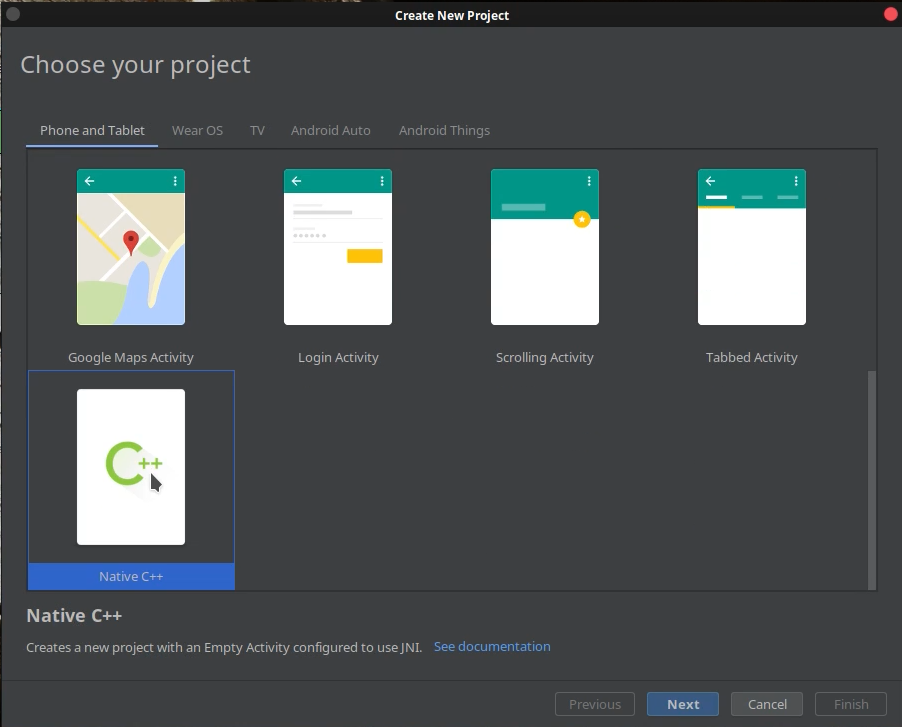Open the TV templates tab
902x727 pixels.
tap(257, 130)
